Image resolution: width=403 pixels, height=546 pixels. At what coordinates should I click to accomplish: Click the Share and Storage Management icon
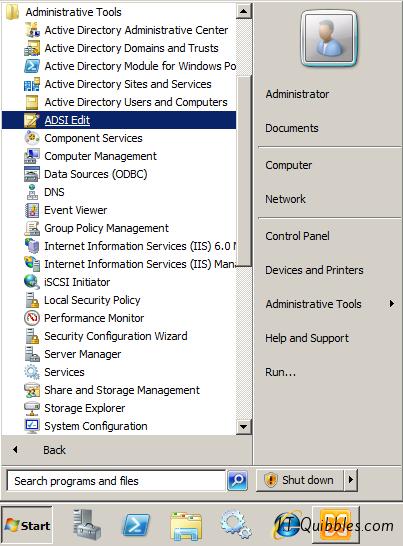click(32, 390)
